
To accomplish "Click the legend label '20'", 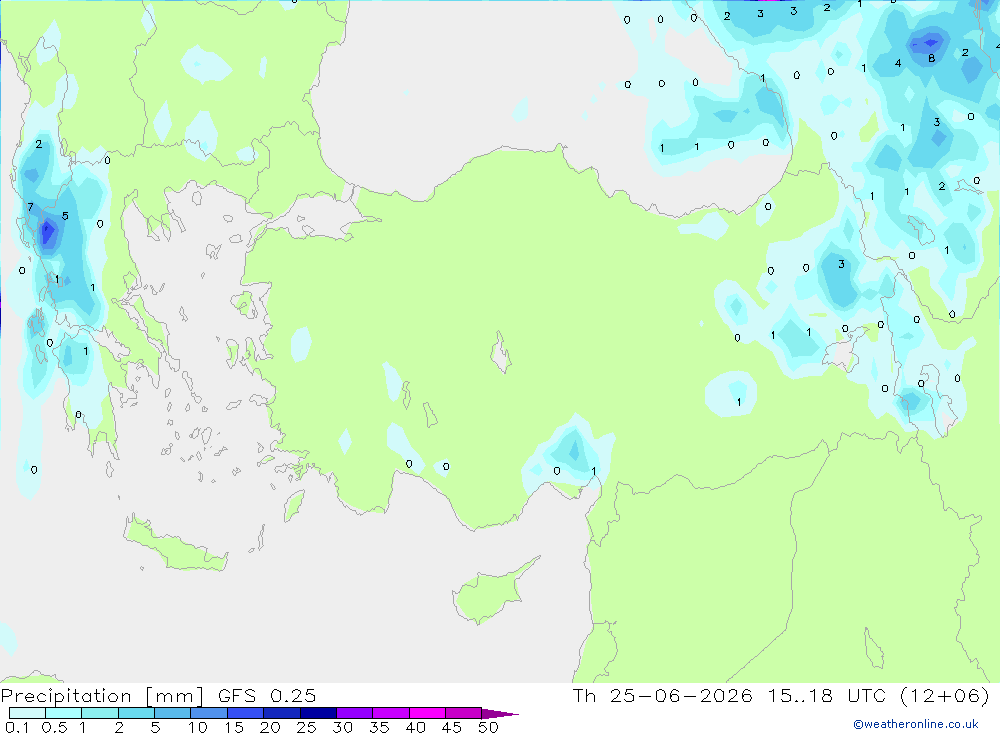I will point(270,727).
